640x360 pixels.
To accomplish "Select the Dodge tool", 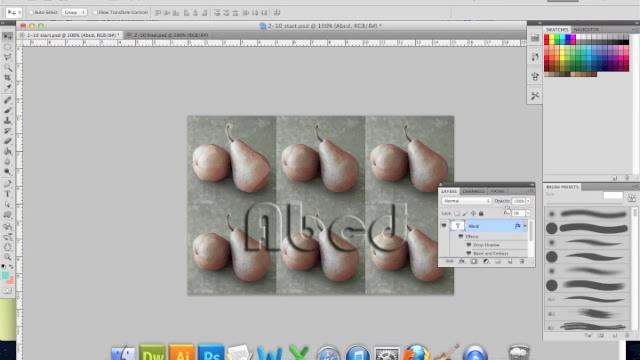I will (7, 172).
